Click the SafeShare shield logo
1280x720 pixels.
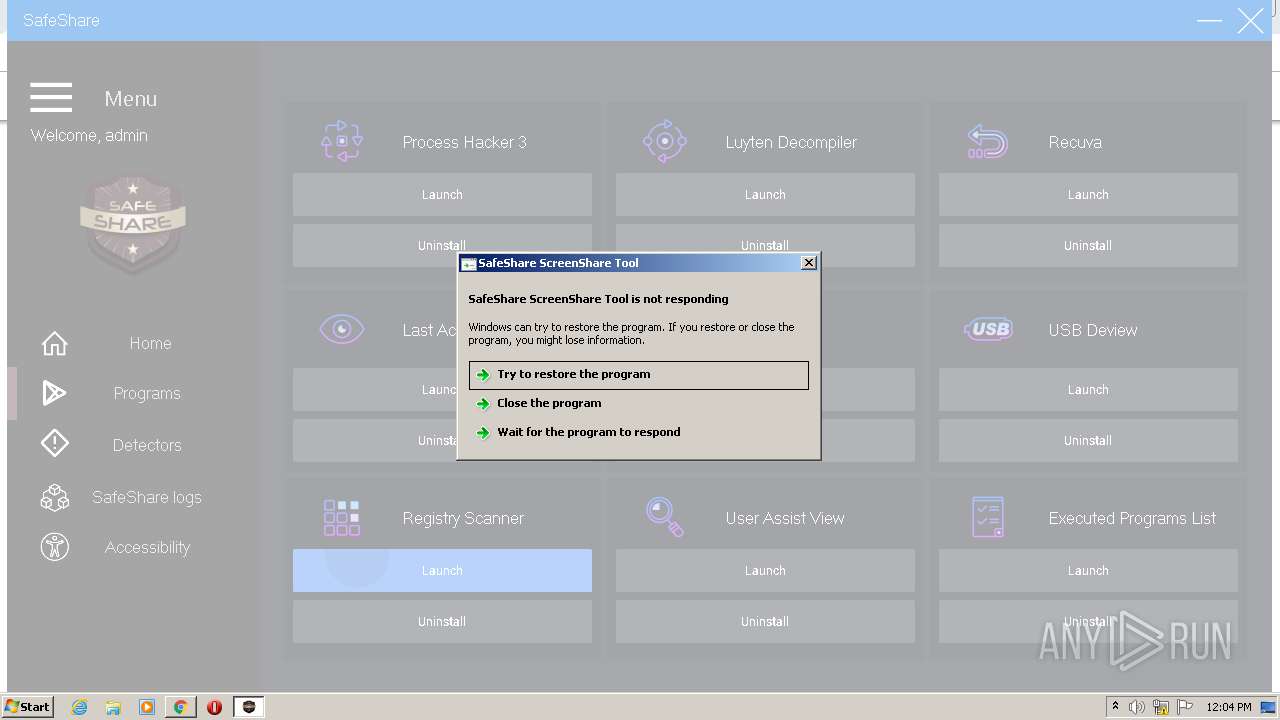pyautogui.click(x=133, y=224)
